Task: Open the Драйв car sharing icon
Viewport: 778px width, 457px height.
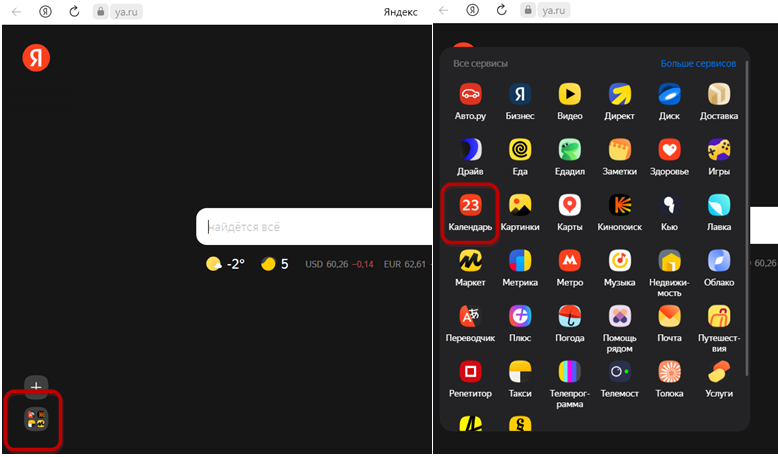Action: [470, 149]
